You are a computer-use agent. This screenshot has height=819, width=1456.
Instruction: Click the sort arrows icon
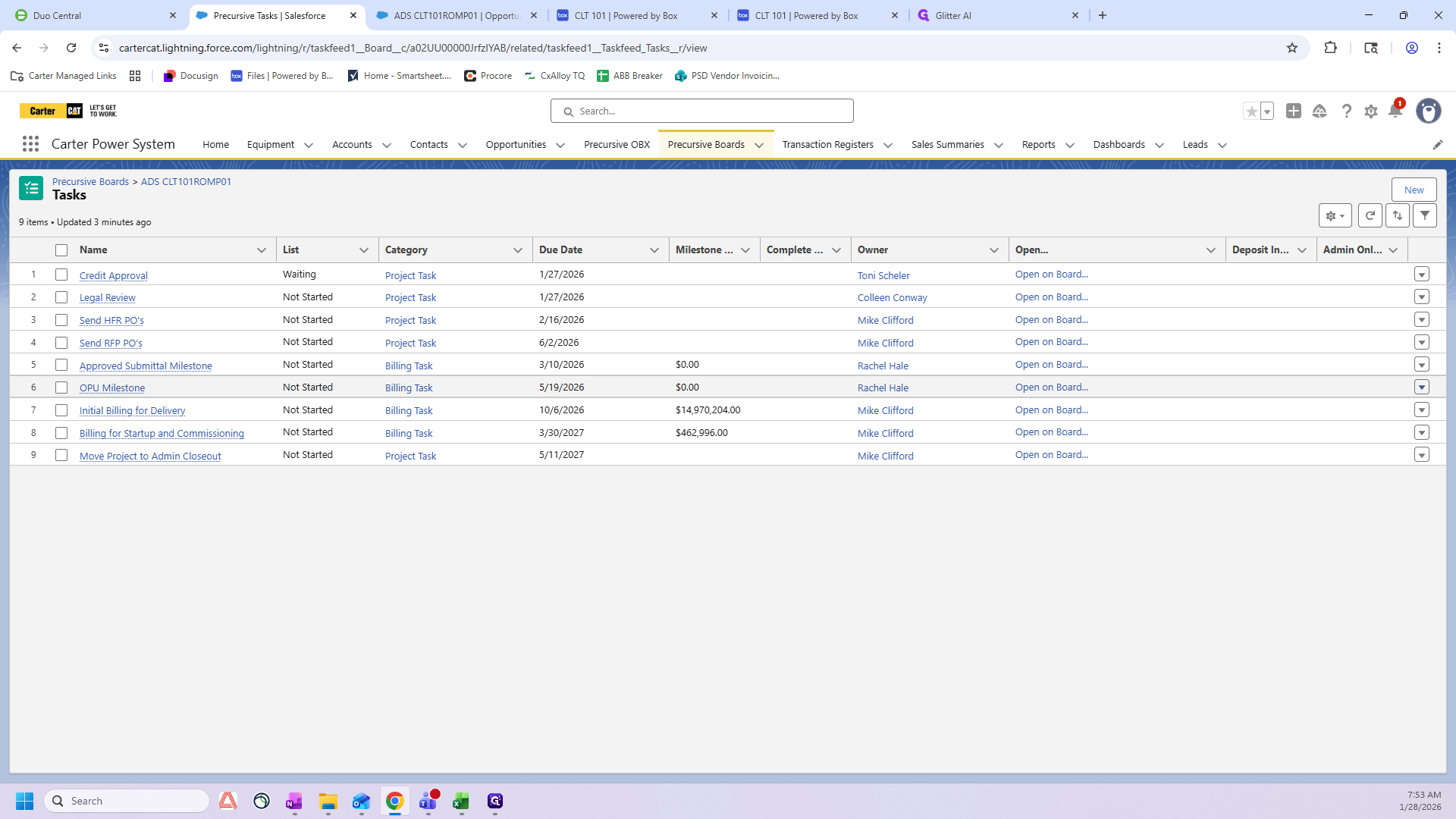point(1398,216)
